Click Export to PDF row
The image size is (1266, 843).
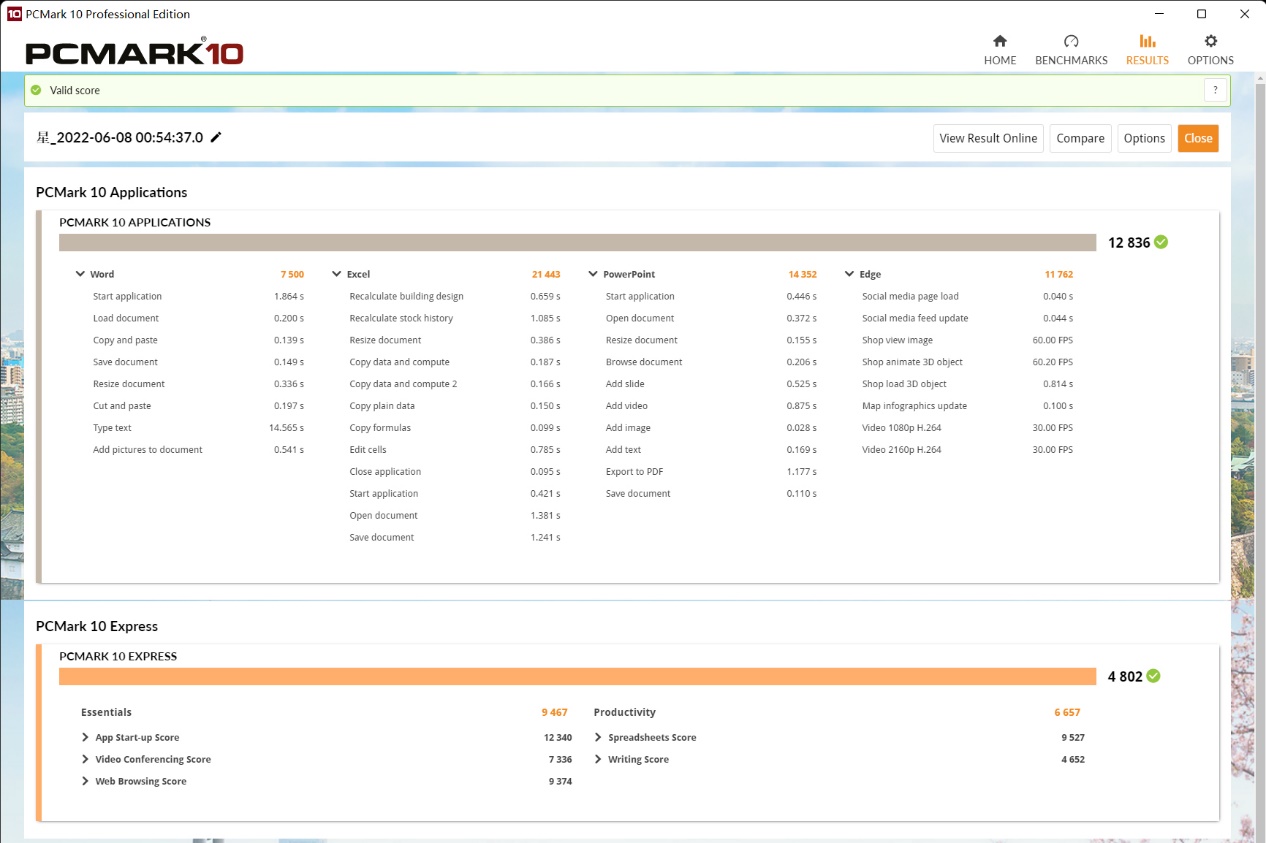711,472
